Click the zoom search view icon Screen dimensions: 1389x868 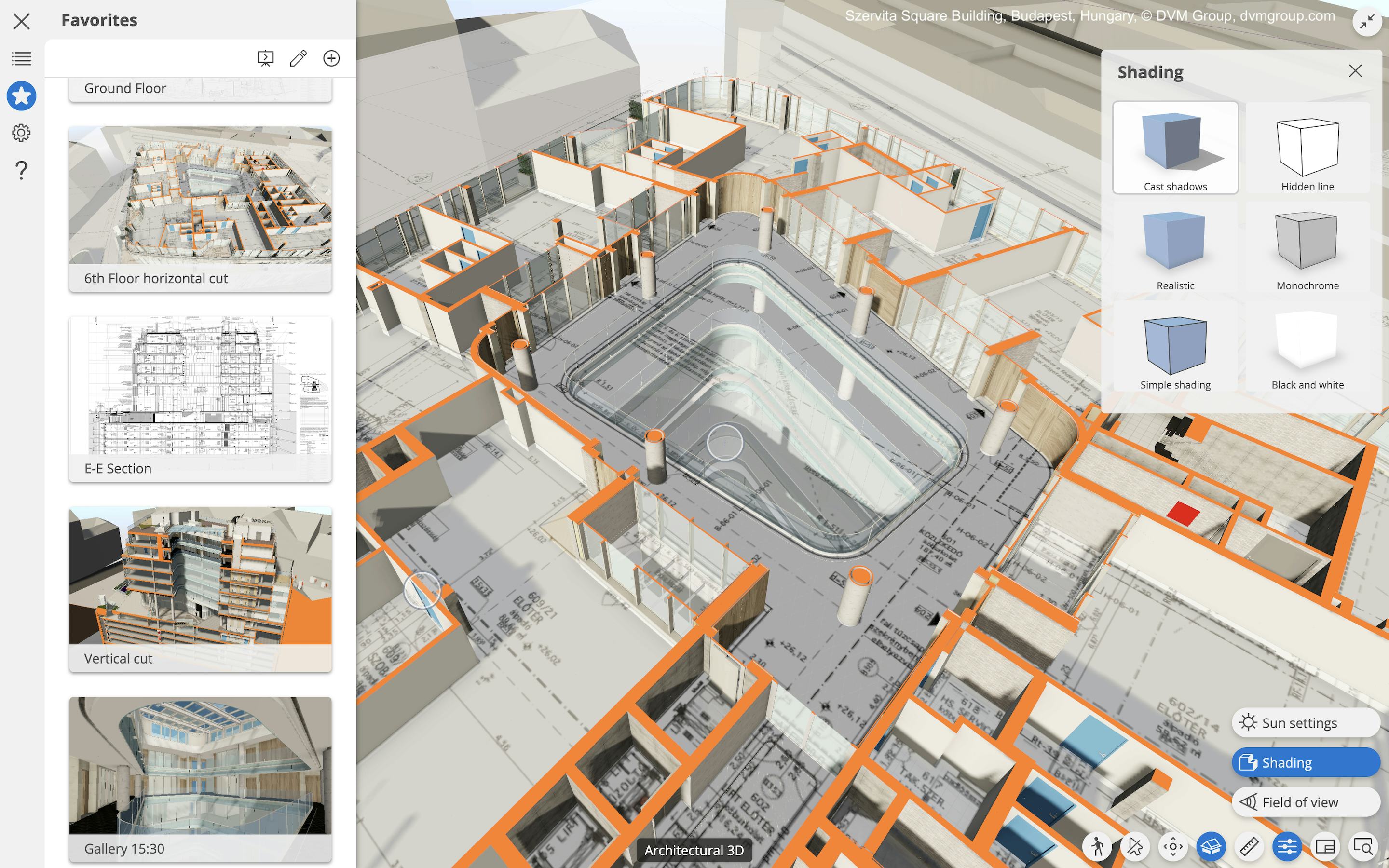click(1362, 846)
